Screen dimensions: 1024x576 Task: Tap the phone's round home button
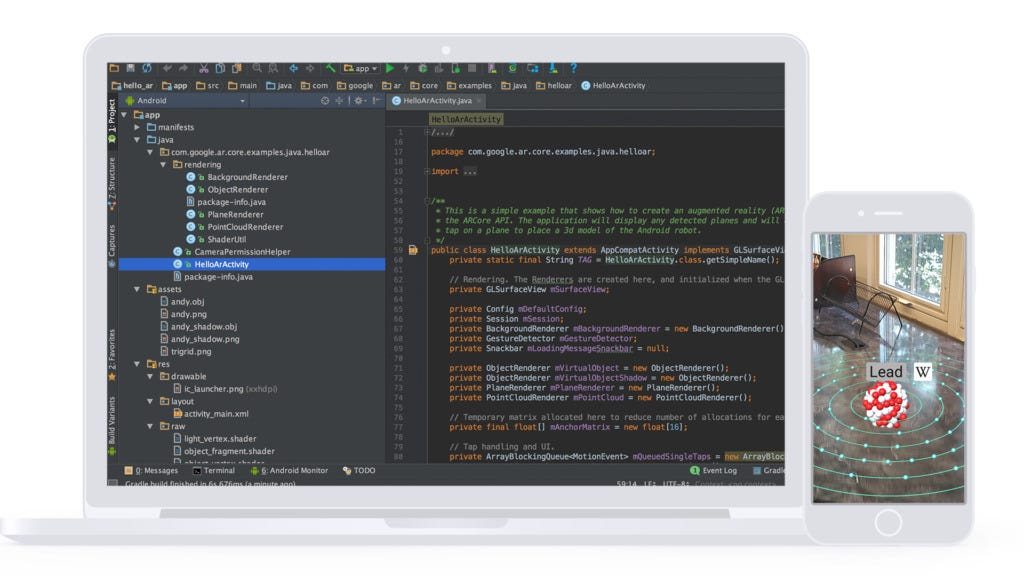(888, 522)
